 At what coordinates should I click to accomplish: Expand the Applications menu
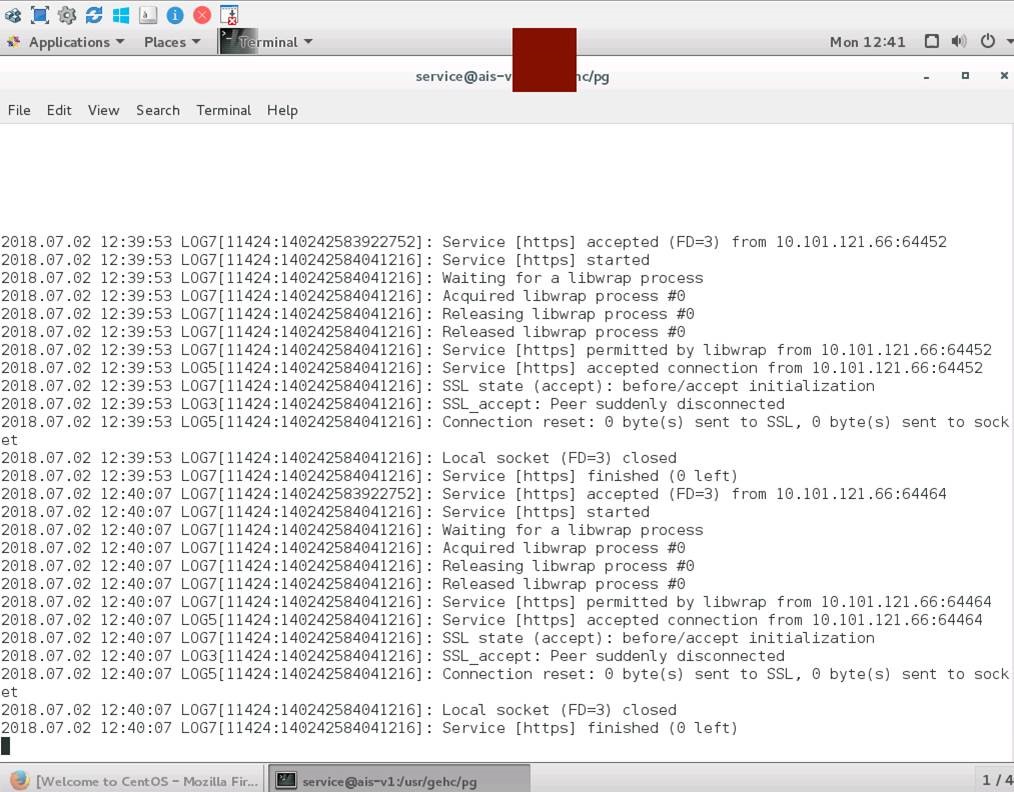click(67, 42)
